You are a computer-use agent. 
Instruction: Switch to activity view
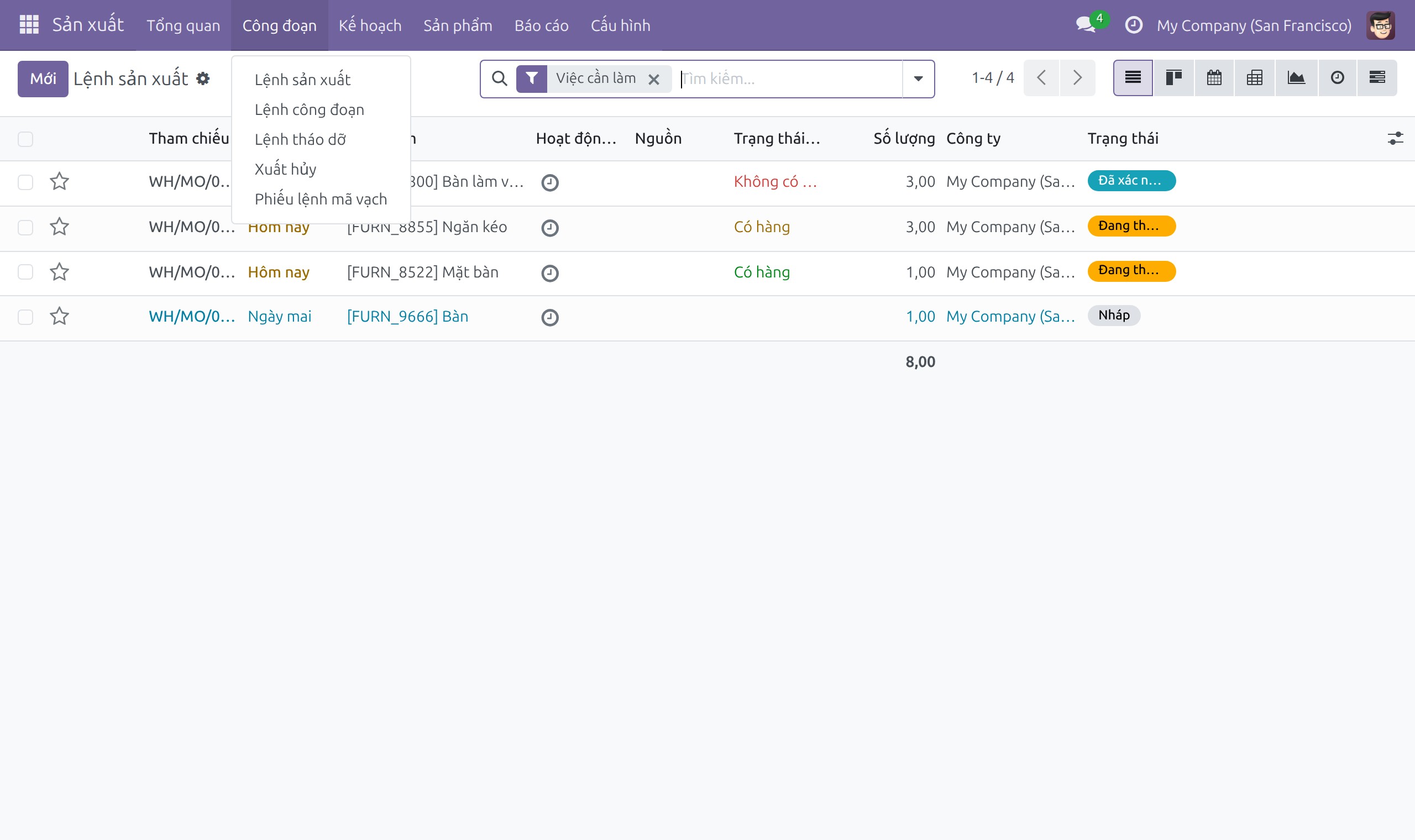pyautogui.click(x=1337, y=77)
